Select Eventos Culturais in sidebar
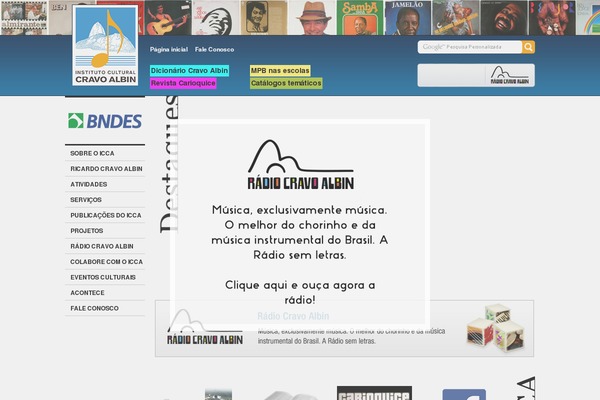600x400 pixels. coord(105,277)
